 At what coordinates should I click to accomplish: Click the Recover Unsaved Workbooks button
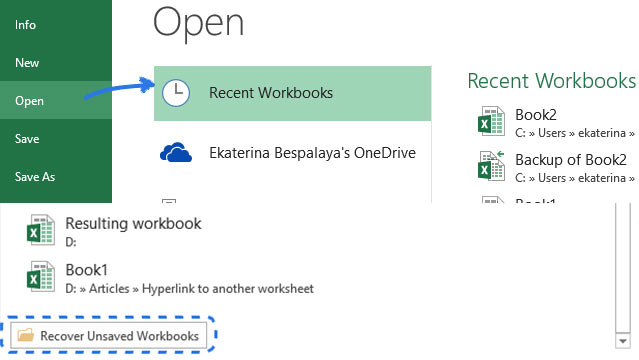[x=108, y=335]
